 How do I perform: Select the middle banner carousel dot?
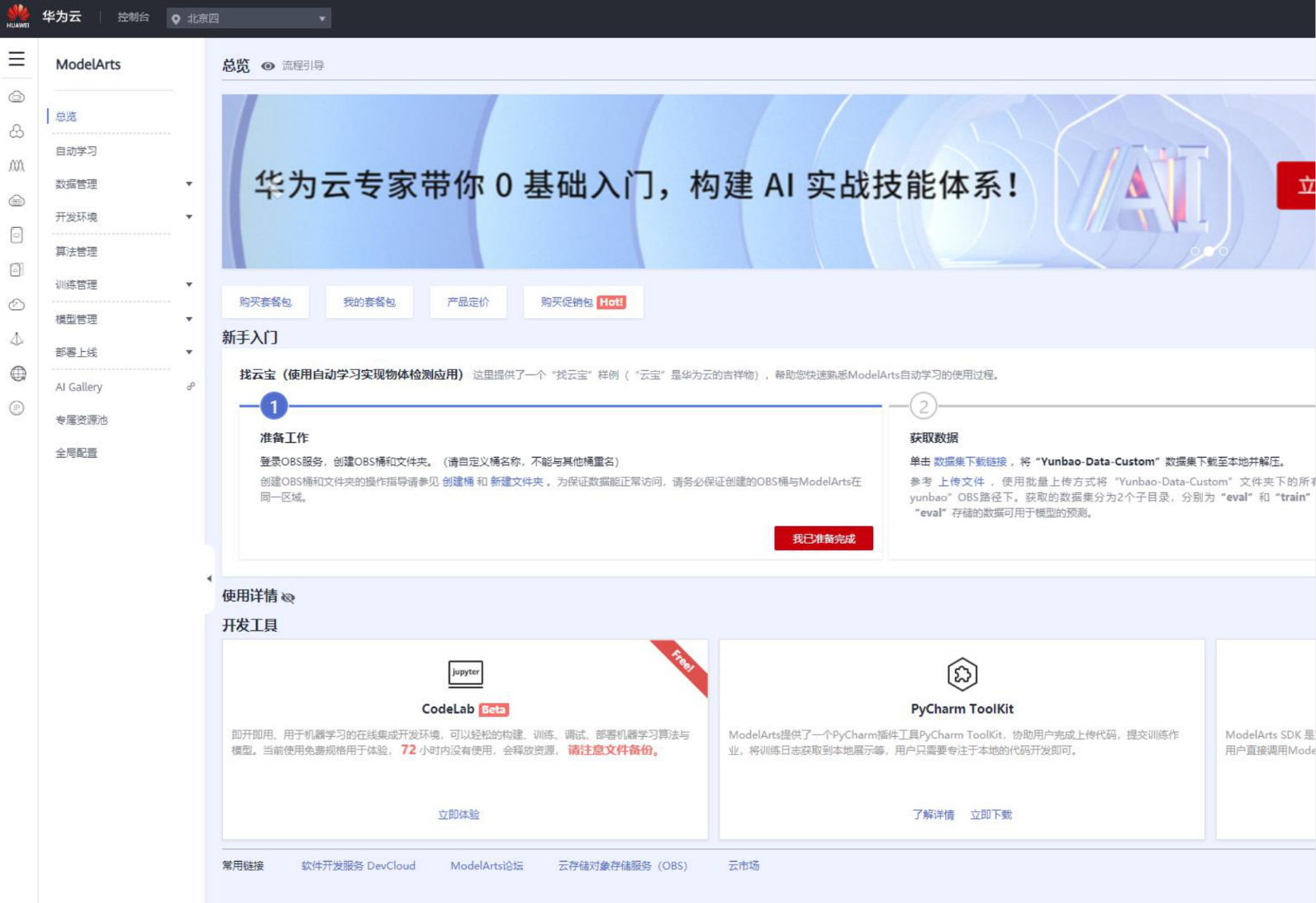pos(1209,251)
